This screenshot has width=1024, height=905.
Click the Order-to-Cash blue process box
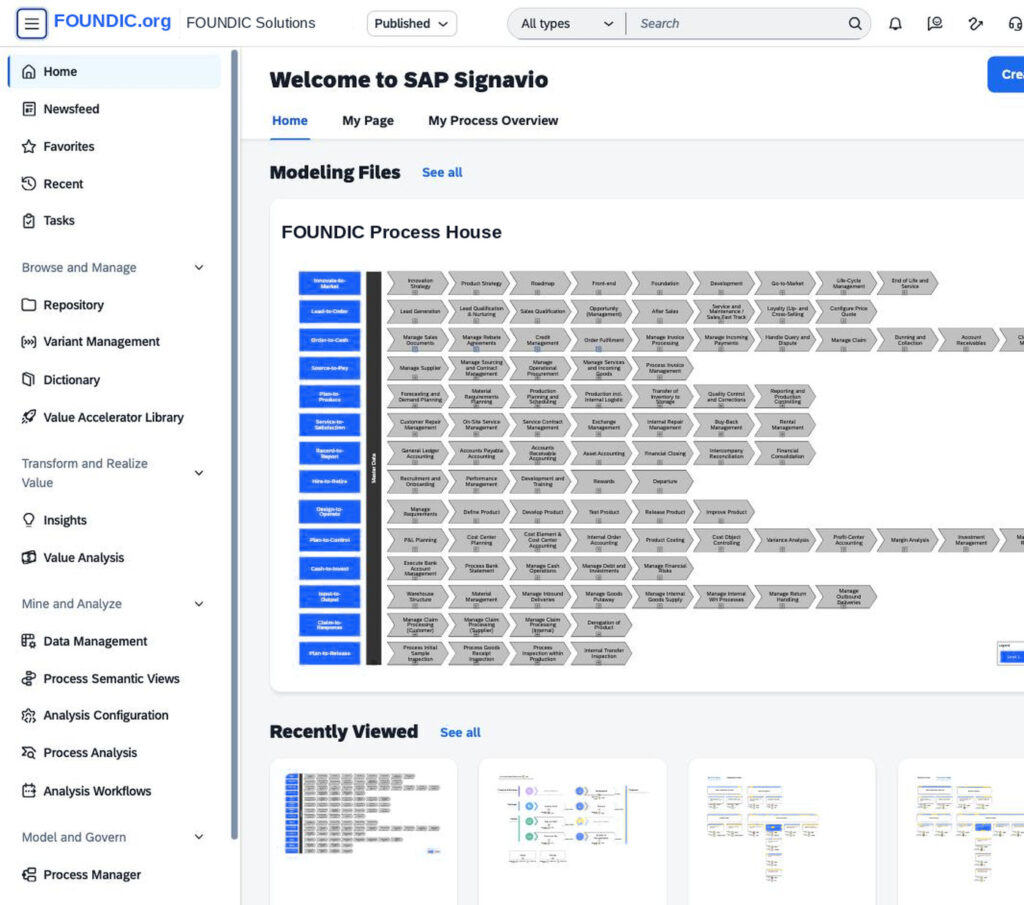330,340
